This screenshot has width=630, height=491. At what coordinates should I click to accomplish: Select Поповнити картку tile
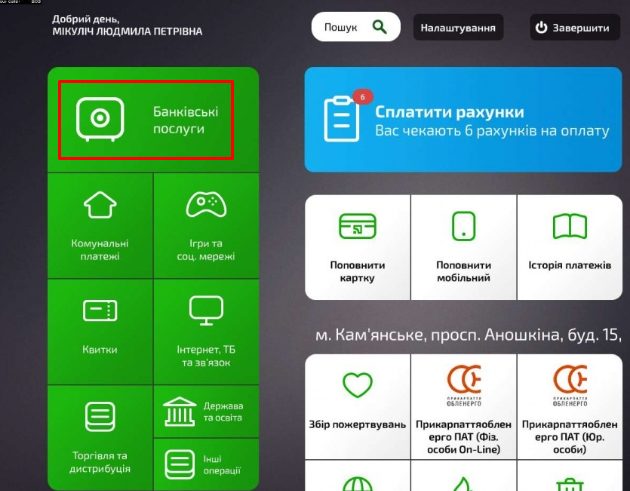coord(357,246)
